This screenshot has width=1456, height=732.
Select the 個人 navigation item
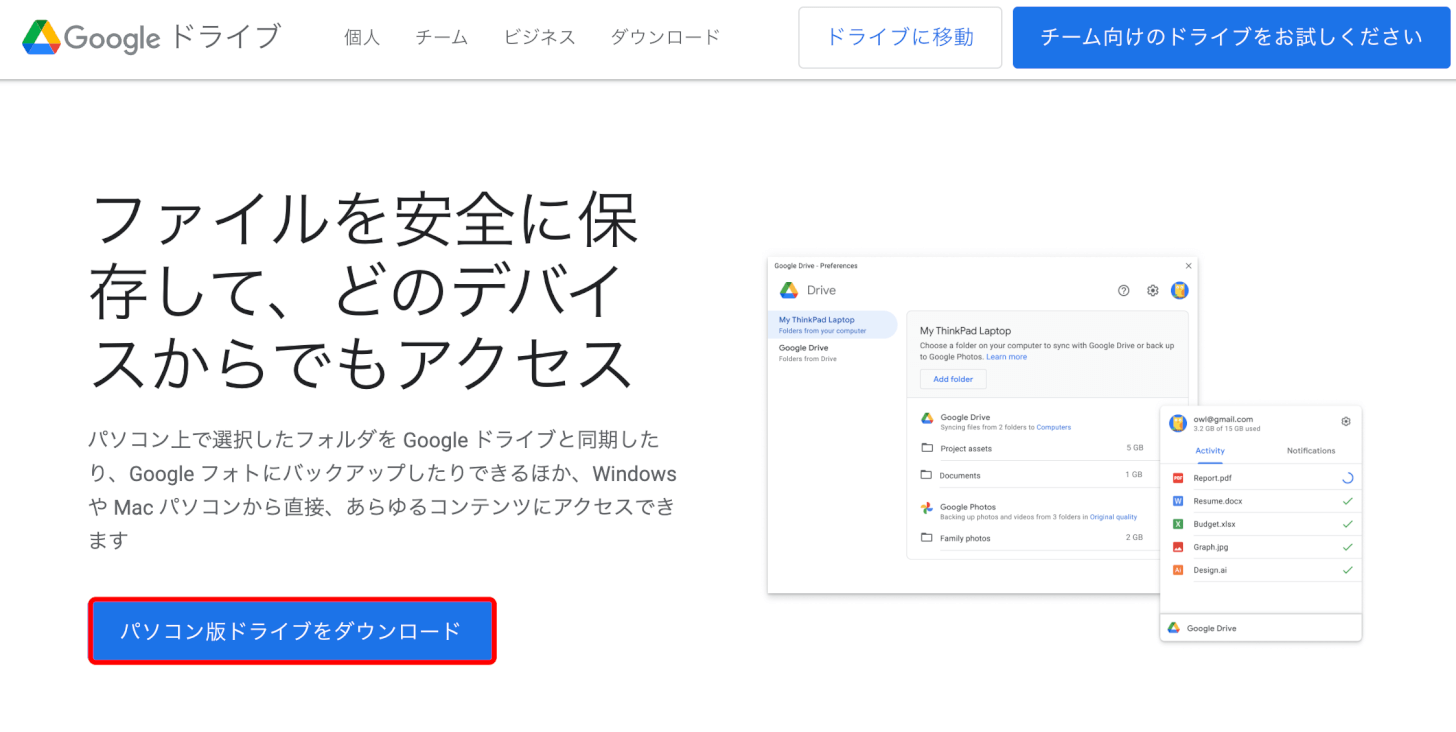pyautogui.click(x=361, y=37)
